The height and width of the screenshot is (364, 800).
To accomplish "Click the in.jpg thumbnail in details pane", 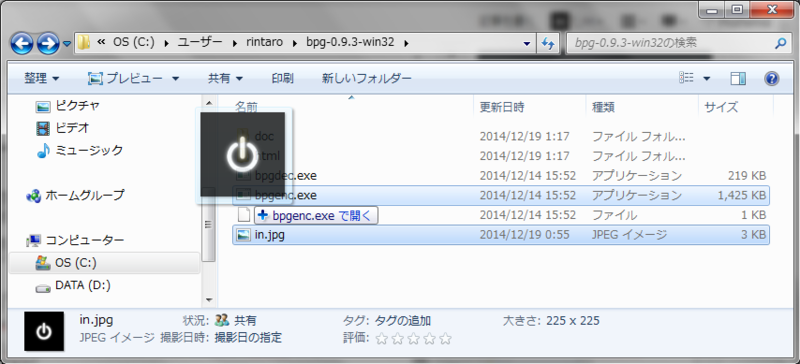I will (44, 331).
